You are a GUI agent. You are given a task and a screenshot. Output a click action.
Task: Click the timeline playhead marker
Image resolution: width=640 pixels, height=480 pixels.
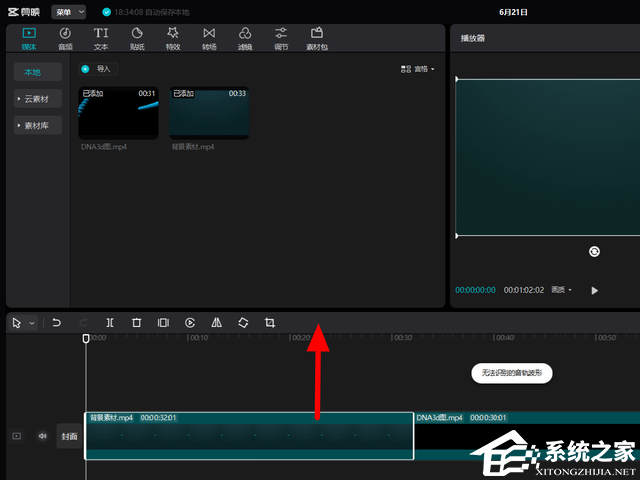(86, 338)
